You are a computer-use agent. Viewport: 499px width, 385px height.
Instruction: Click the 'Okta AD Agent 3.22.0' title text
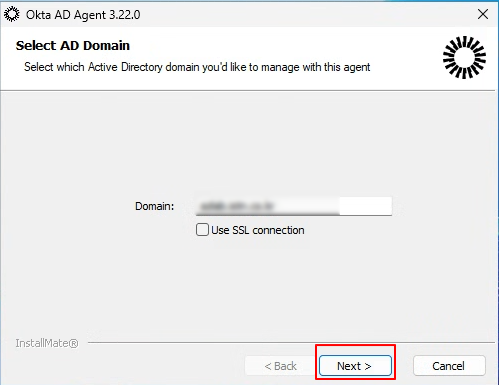tap(83, 15)
